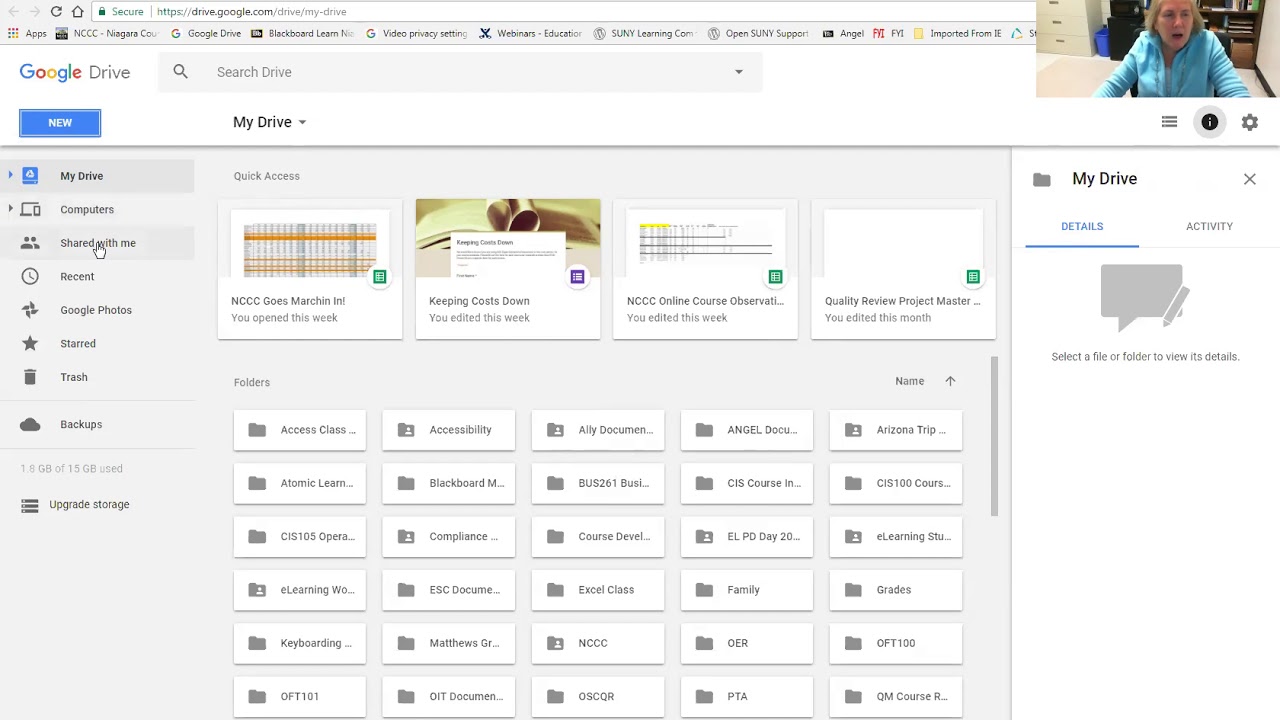
Task: Open the settings gear icon
Action: coord(1250,122)
